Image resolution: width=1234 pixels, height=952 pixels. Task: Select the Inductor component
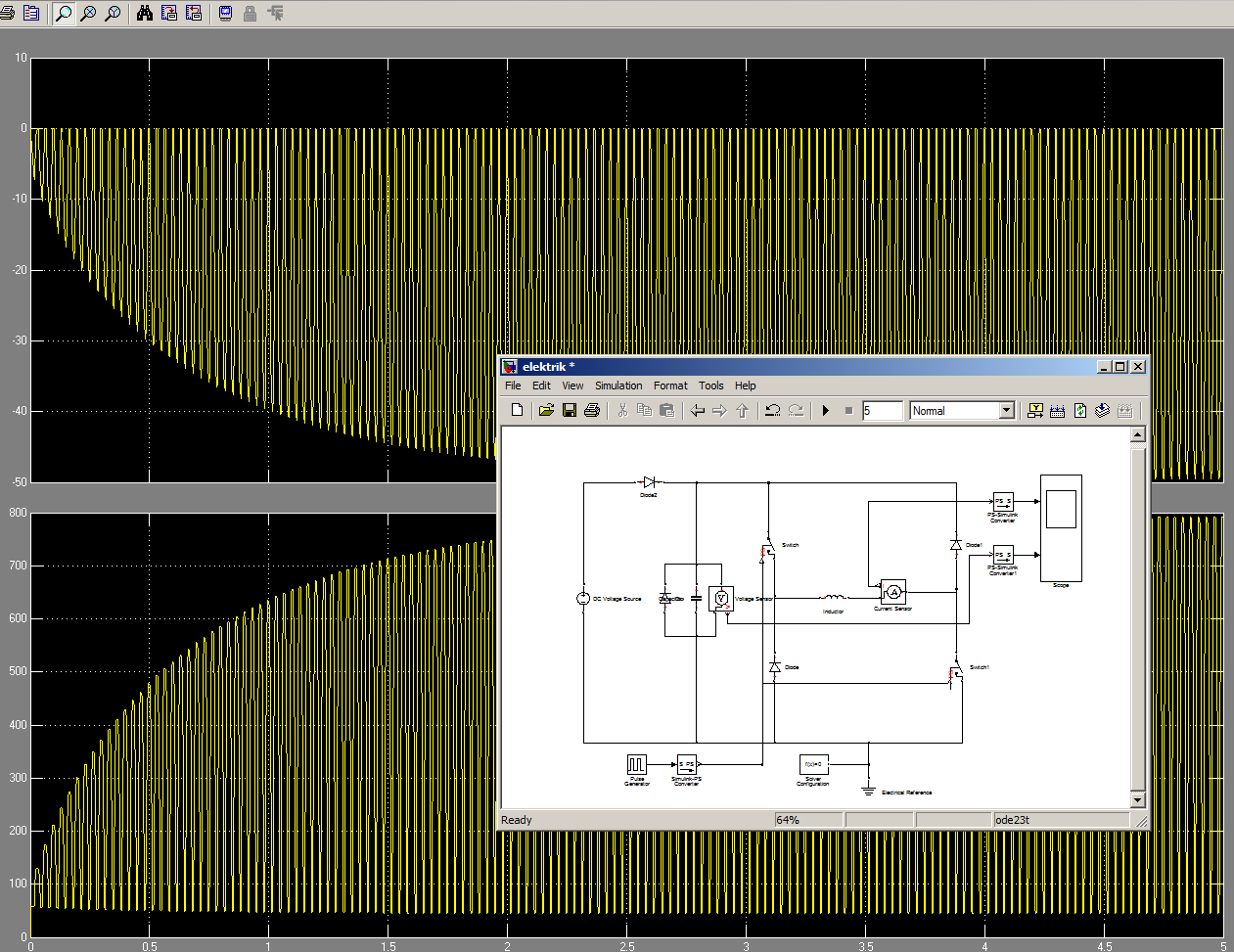(x=833, y=598)
